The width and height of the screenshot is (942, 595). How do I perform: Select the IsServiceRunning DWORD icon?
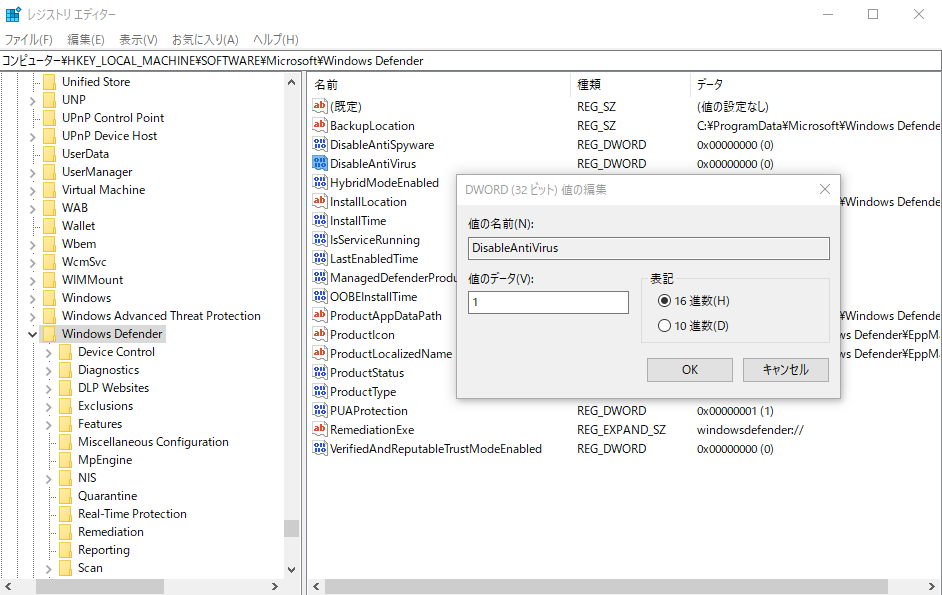coord(320,240)
